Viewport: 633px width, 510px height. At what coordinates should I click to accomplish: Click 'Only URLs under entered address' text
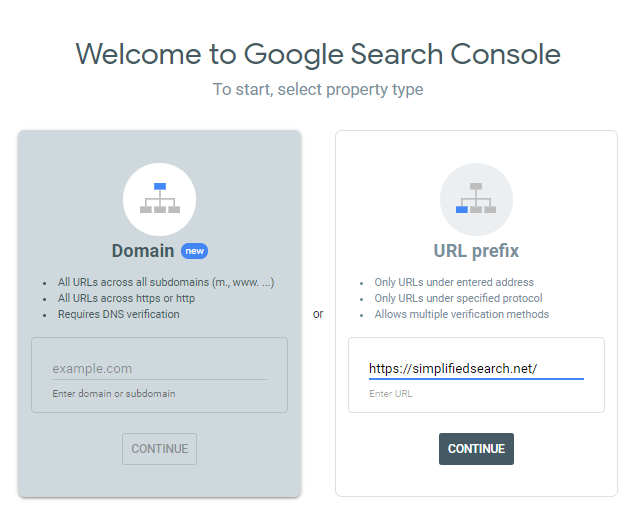click(x=454, y=282)
